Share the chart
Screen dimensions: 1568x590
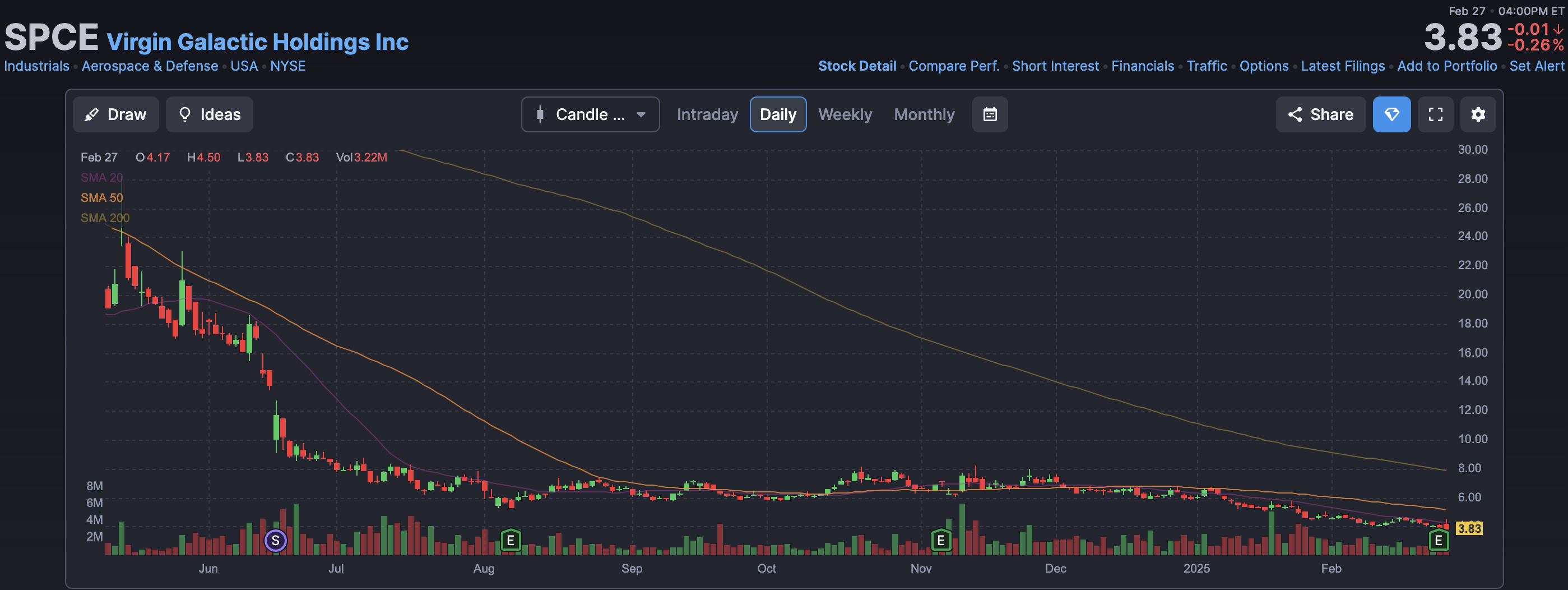coord(1321,114)
